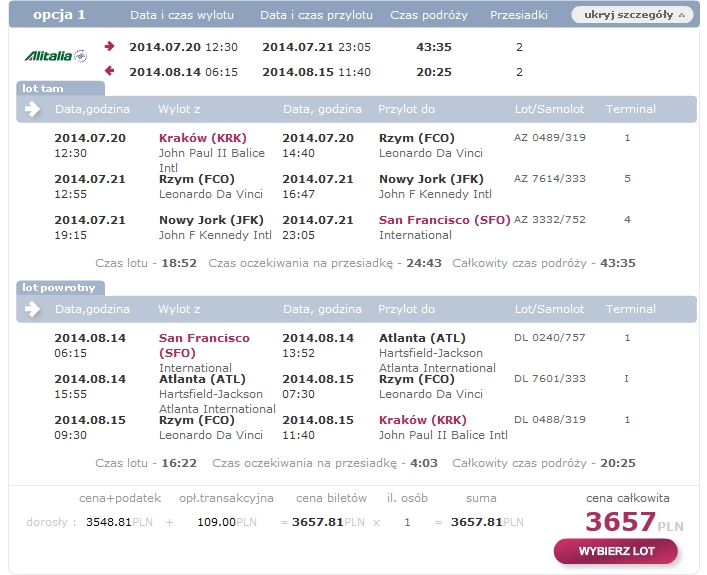Click price plus tax 3548.81 PLN
This screenshot has width=707, height=575.
pos(119,522)
